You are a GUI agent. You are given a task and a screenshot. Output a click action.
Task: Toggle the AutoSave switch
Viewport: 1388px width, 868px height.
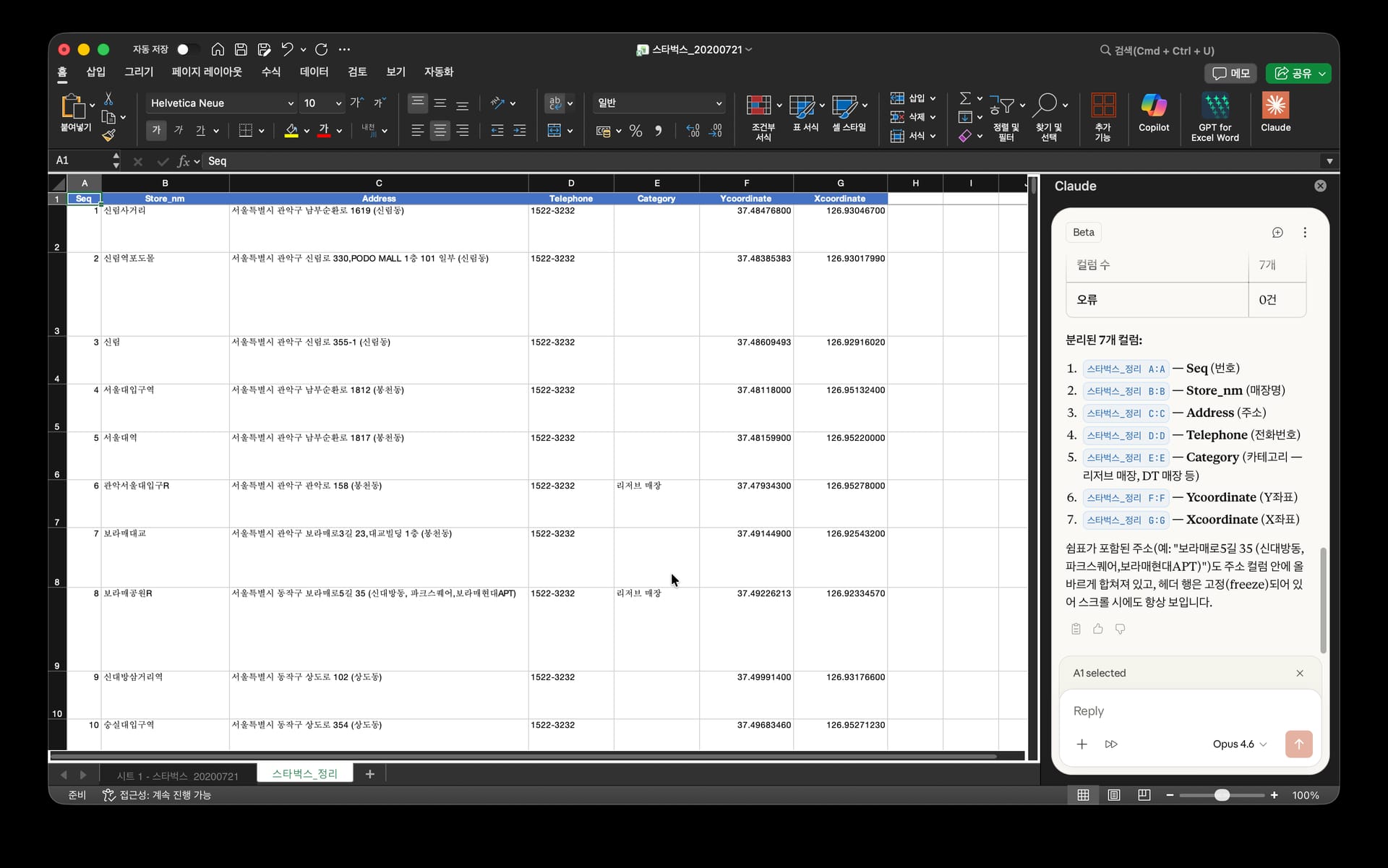tap(187, 49)
